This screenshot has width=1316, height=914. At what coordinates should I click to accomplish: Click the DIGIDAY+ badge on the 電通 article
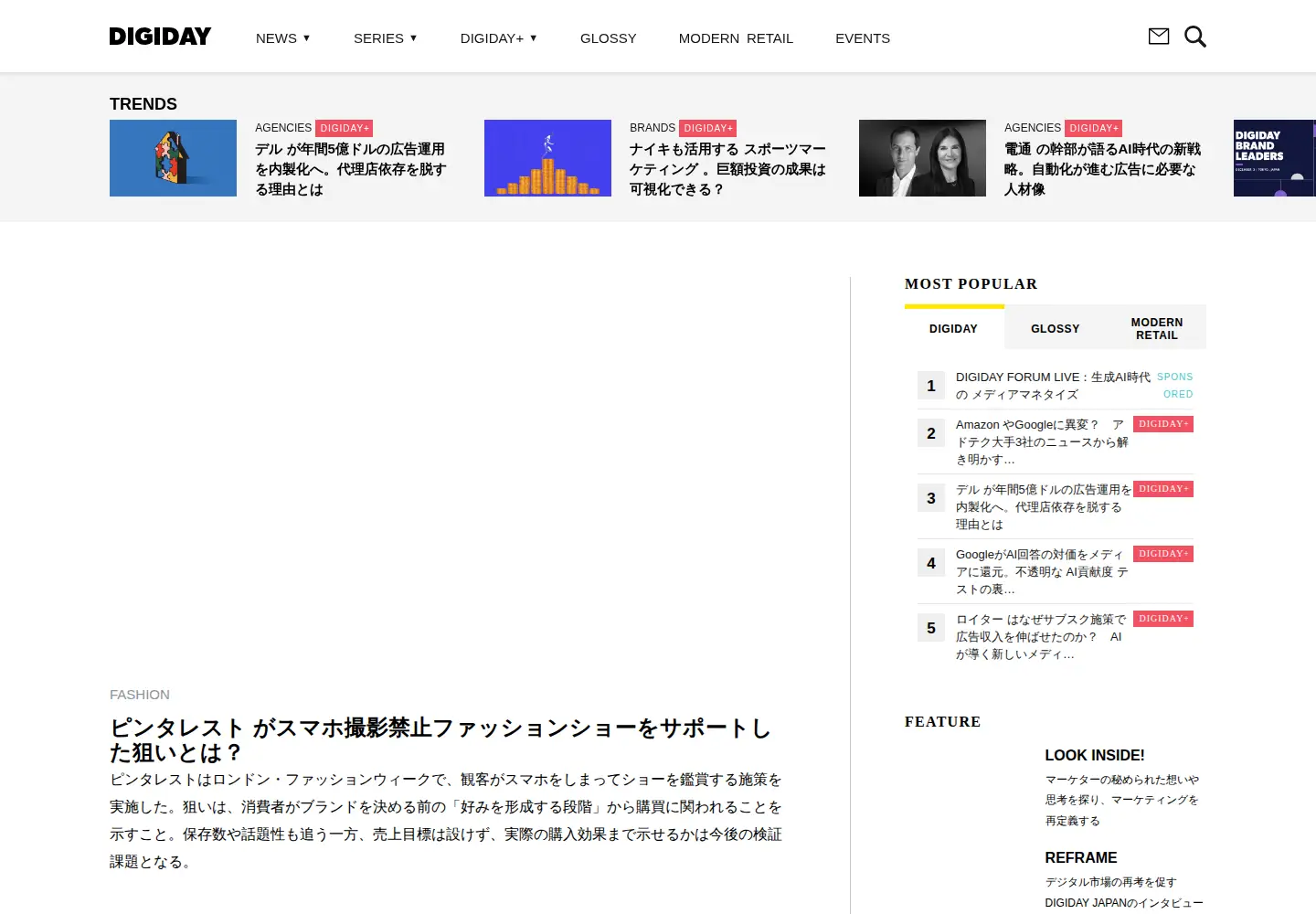coord(1094,129)
